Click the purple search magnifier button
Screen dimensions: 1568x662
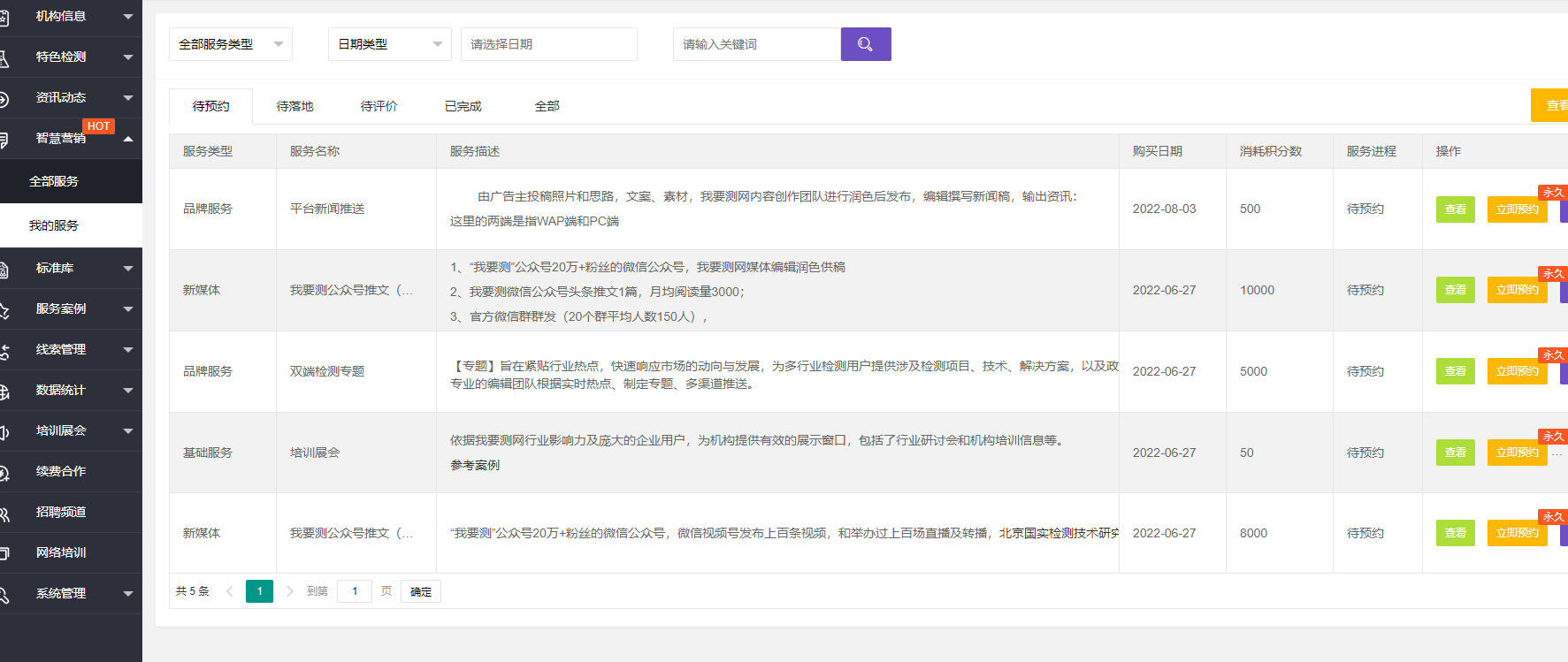[866, 44]
